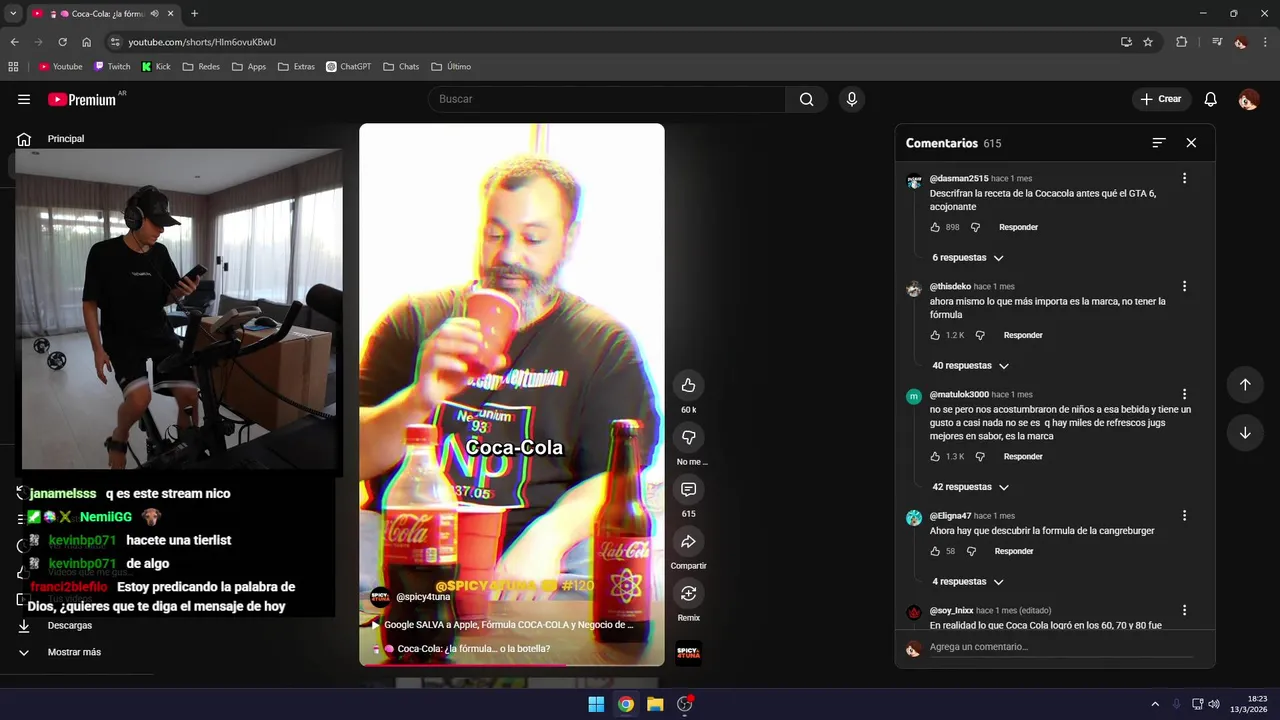Viewport: 1280px width, 720px height.
Task: Show hidden tray icons chevron
Action: click(x=1155, y=704)
